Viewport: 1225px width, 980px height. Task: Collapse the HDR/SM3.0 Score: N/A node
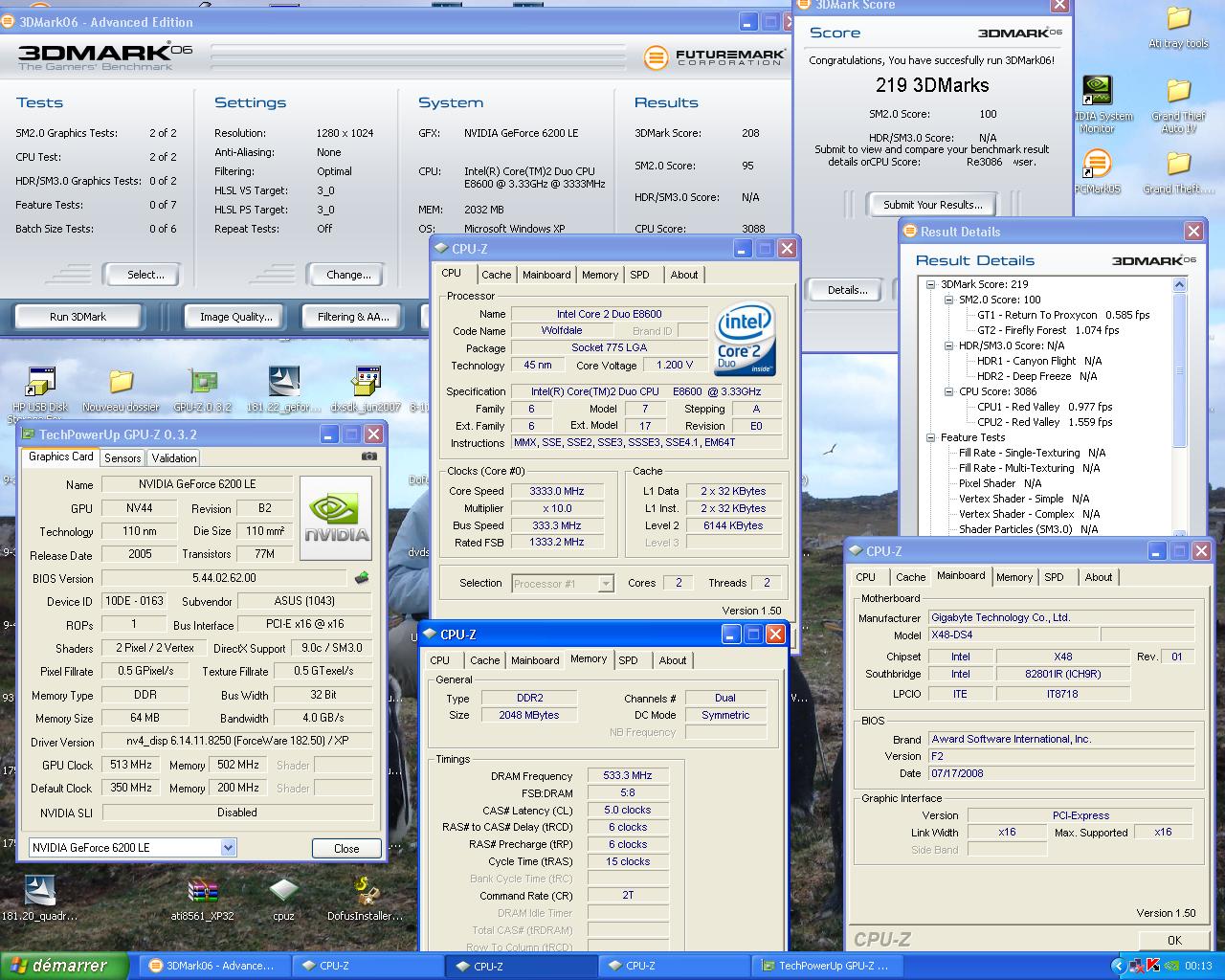pyautogui.click(x=948, y=345)
